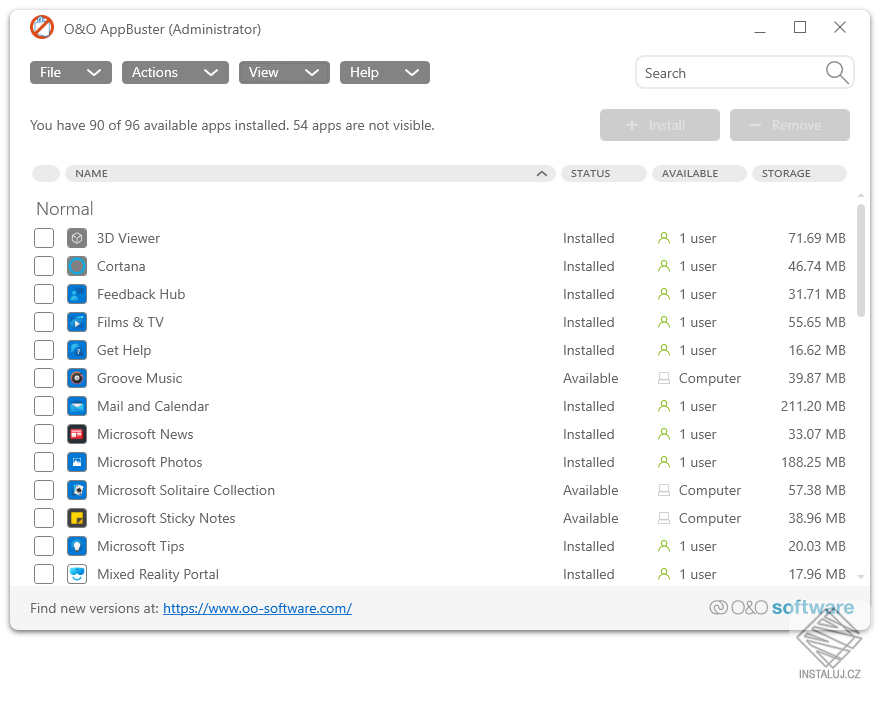Click the Microsoft News app icon
The image size is (880, 701).
pyautogui.click(x=77, y=434)
